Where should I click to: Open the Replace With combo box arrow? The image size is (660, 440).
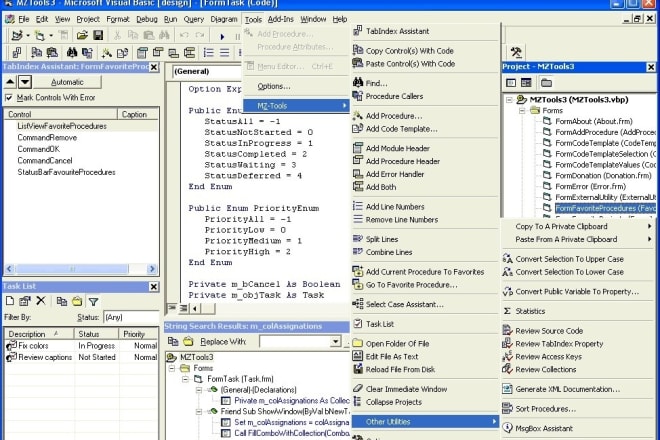[335, 341]
